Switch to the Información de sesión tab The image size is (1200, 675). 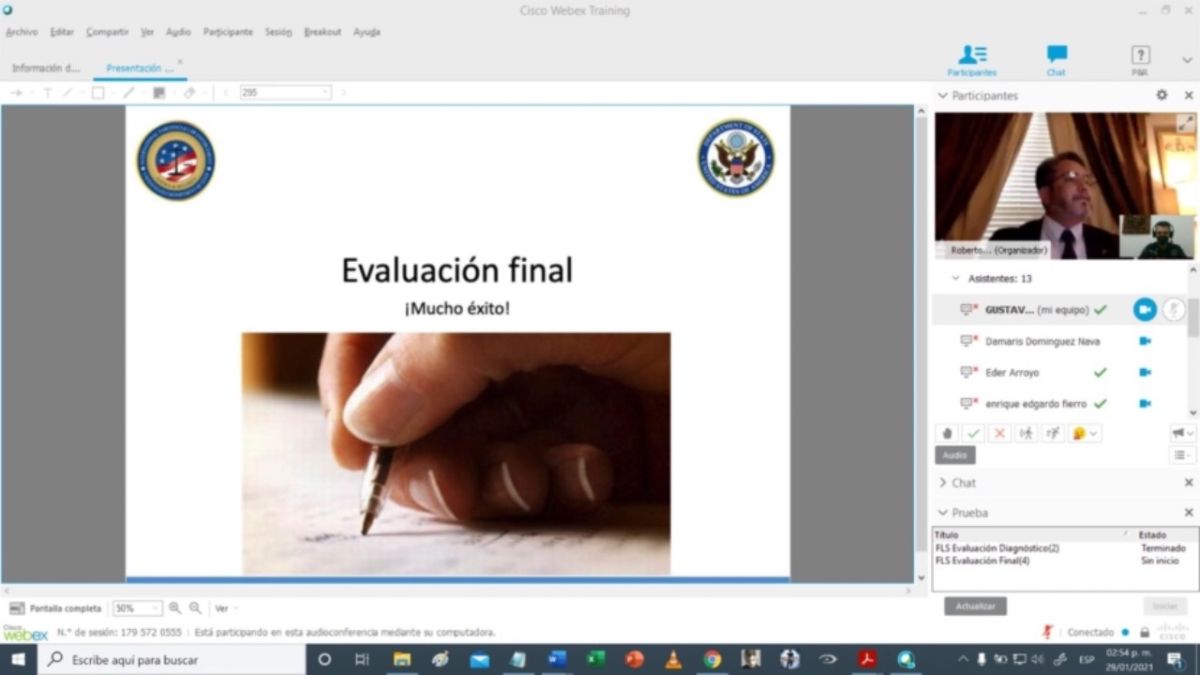pyautogui.click(x=46, y=68)
